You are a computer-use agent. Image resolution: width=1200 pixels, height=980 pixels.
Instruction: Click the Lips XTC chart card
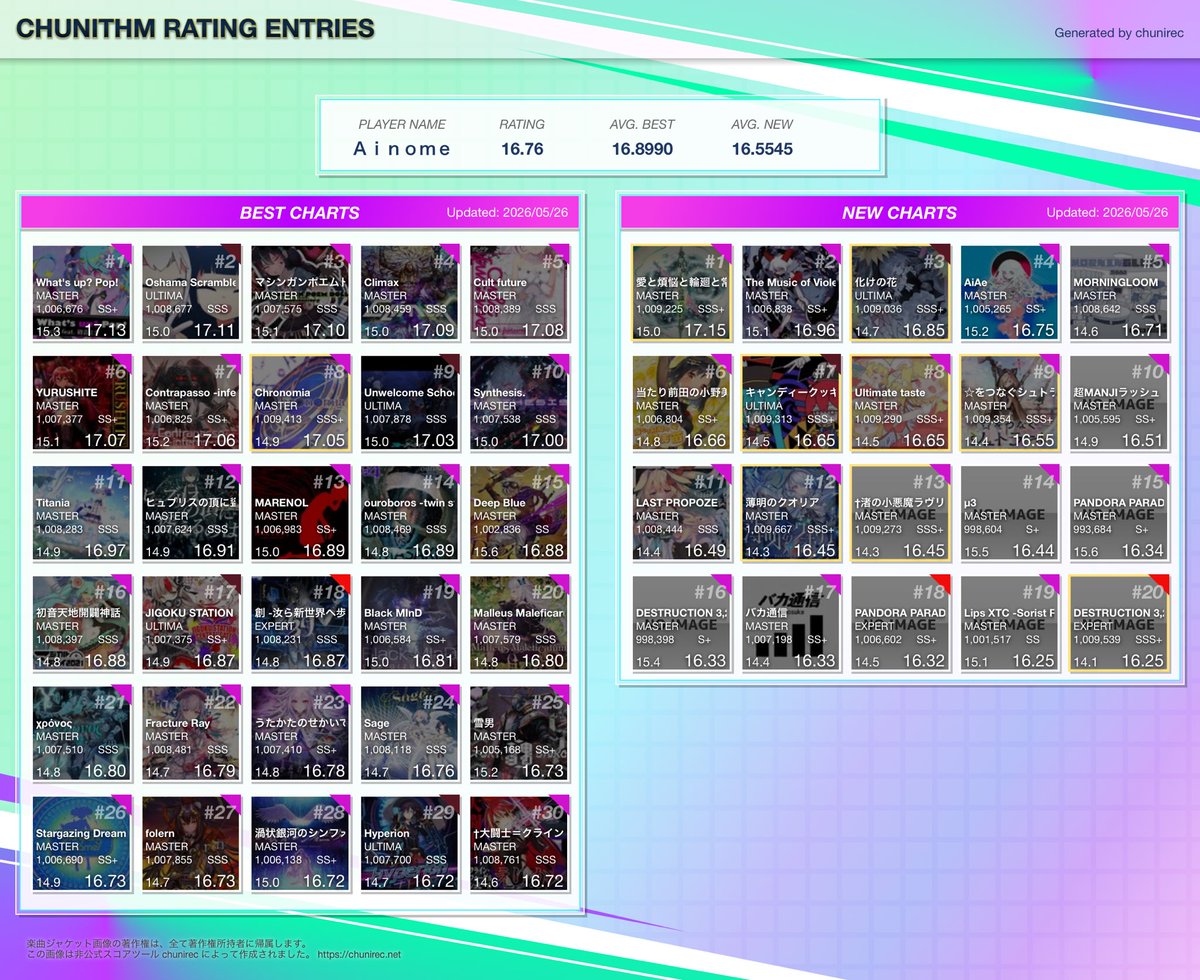coord(1010,623)
